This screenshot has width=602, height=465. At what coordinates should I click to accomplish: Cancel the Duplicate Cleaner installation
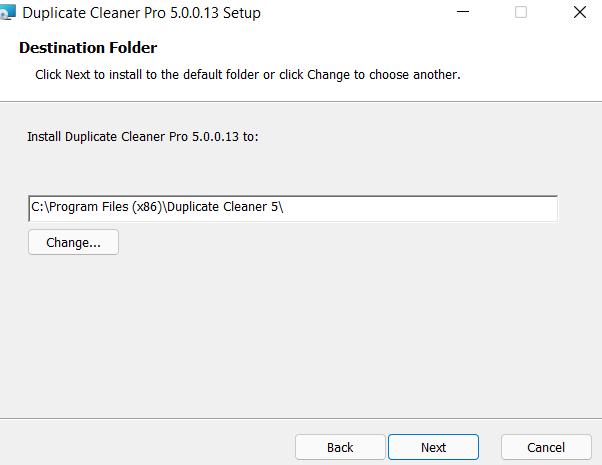coord(546,447)
